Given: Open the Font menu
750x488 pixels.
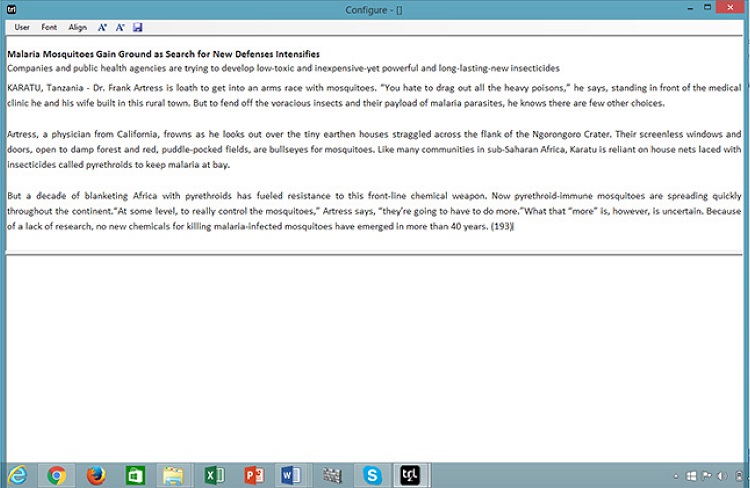Looking at the screenshot, I should tap(49, 27).
